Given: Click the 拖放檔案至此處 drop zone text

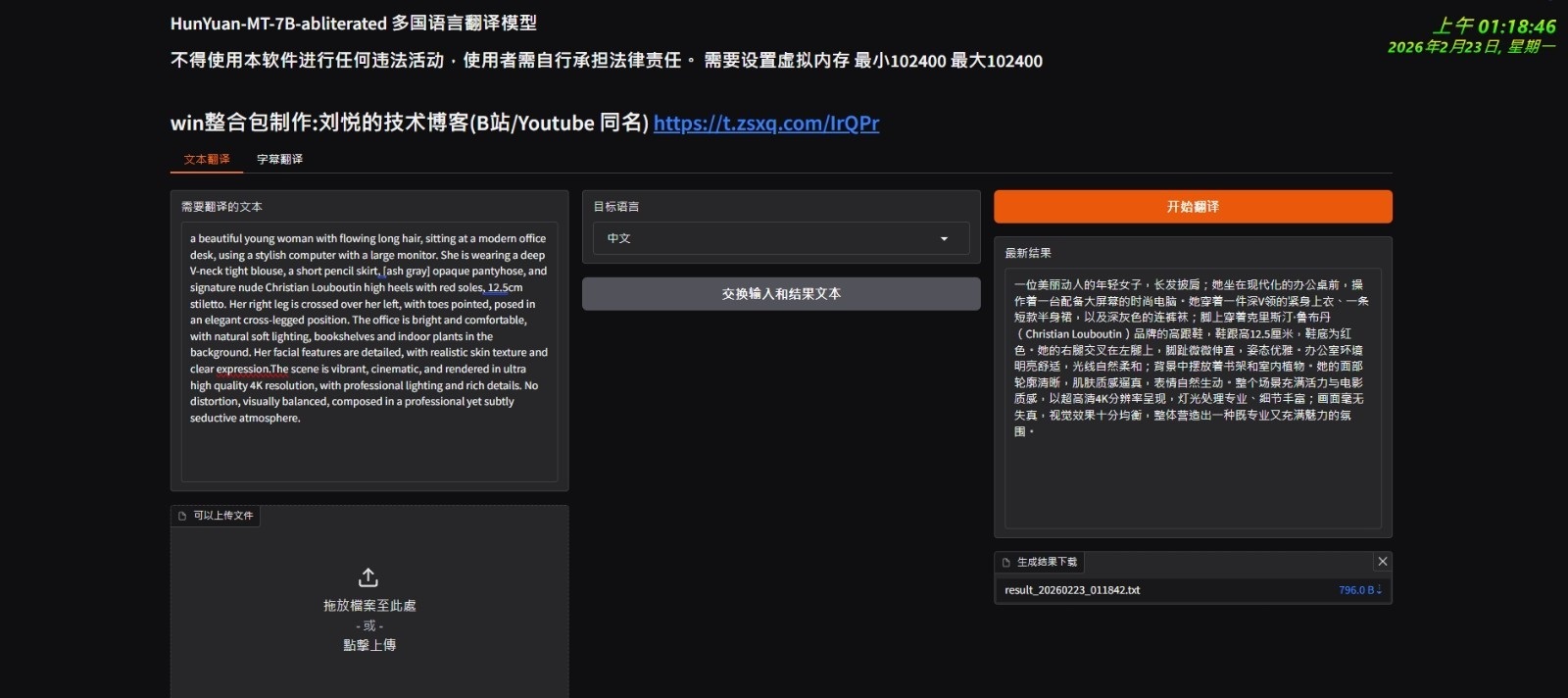Looking at the screenshot, I should pyautogui.click(x=369, y=606).
